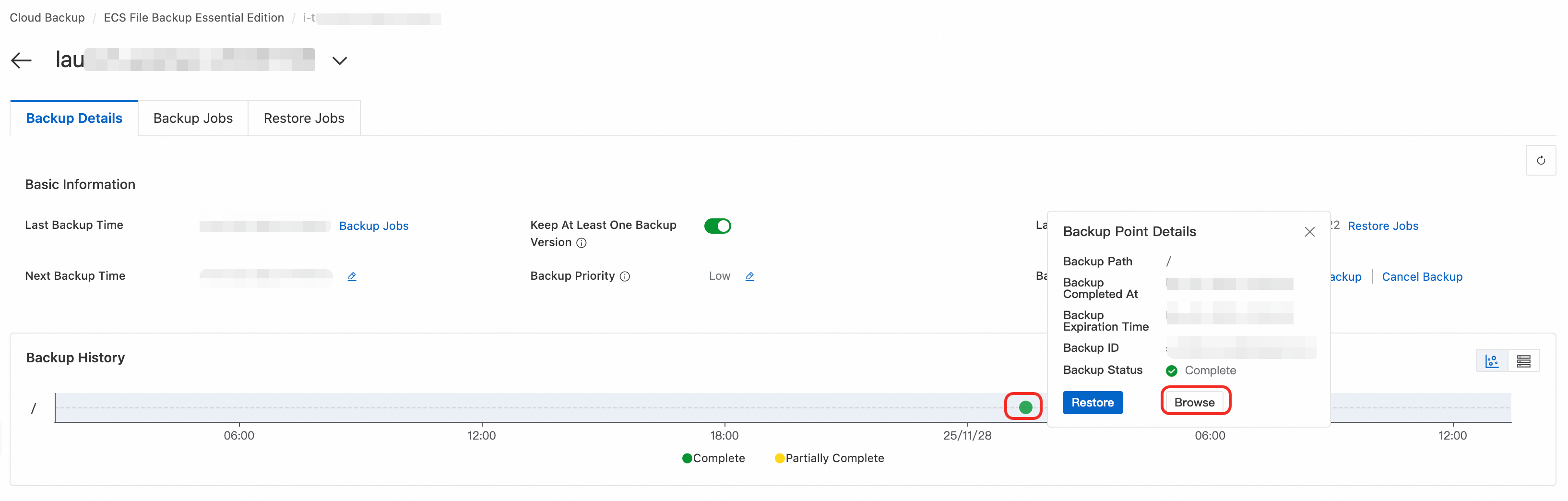The height and width of the screenshot is (501, 1568).
Task: Navigate to Cloud Backup breadcrumb
Action: pos(48,18)
